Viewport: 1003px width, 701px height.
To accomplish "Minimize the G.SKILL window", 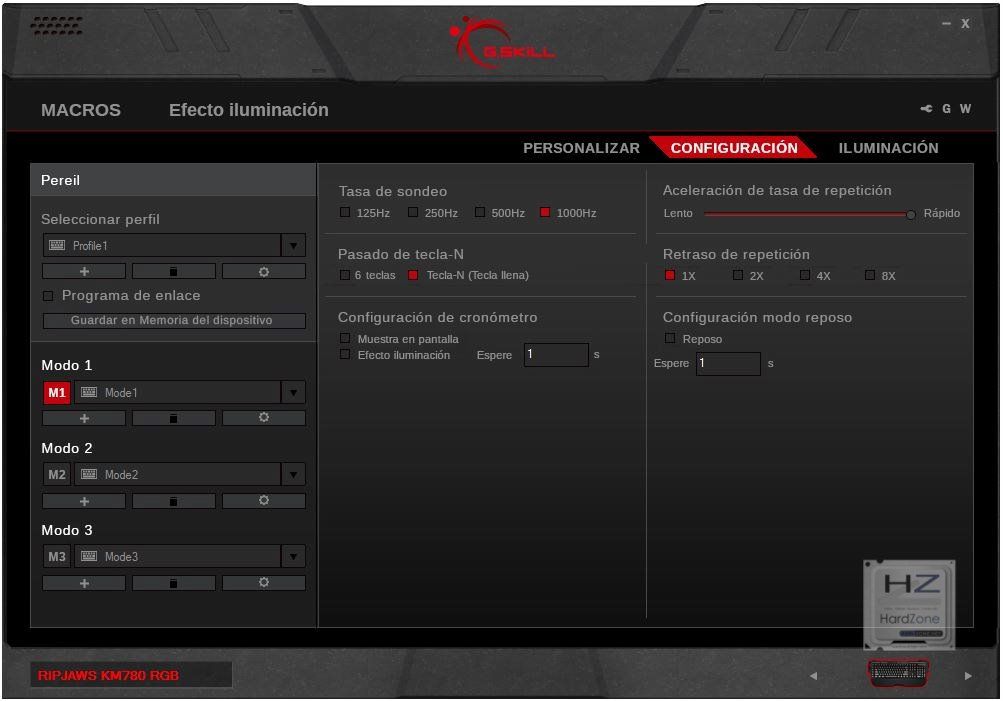I will pyautogui.click(x=946, y=24).
